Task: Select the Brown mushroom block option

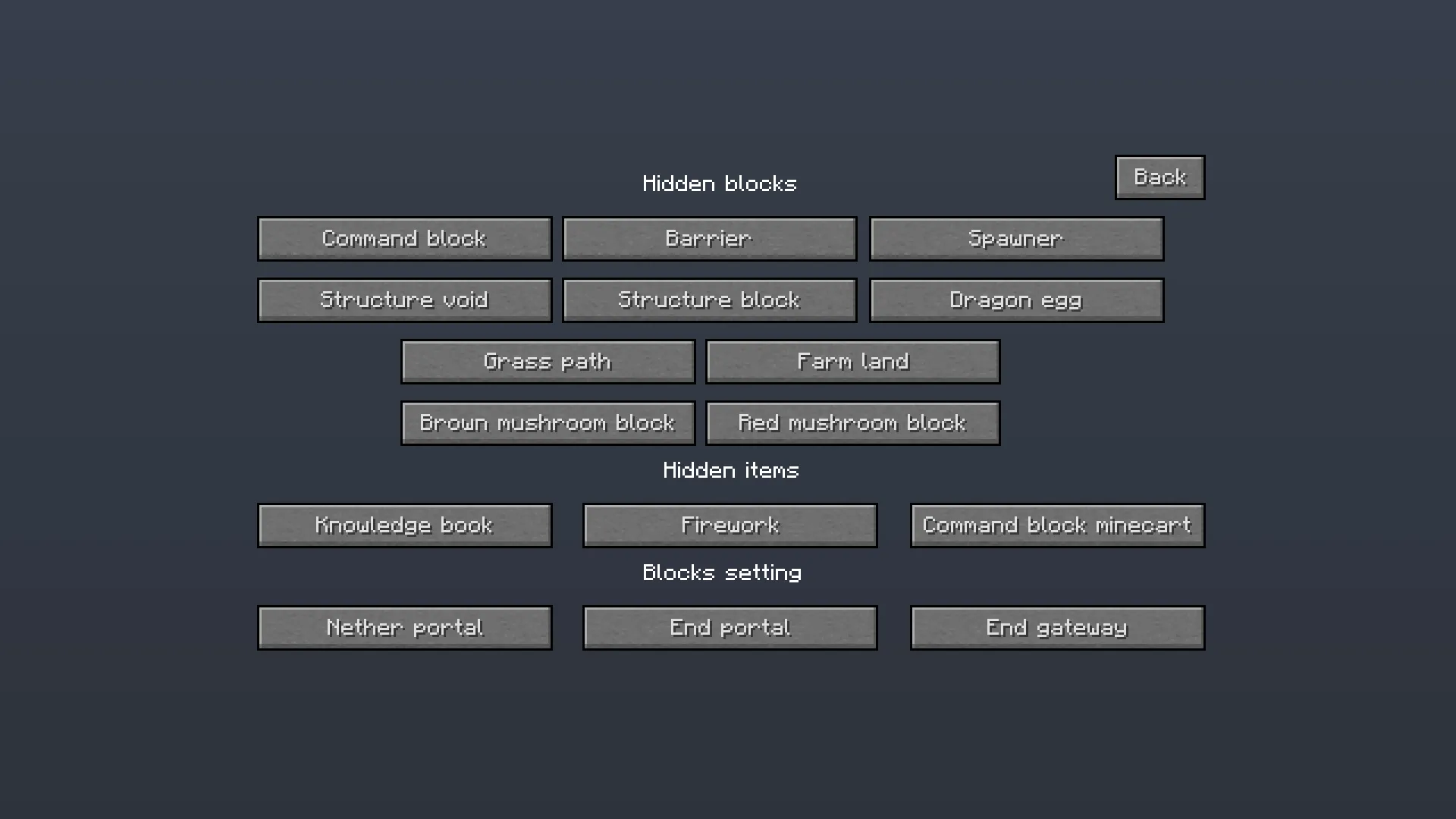Action: pyautogui.click(x=548, y=422)
